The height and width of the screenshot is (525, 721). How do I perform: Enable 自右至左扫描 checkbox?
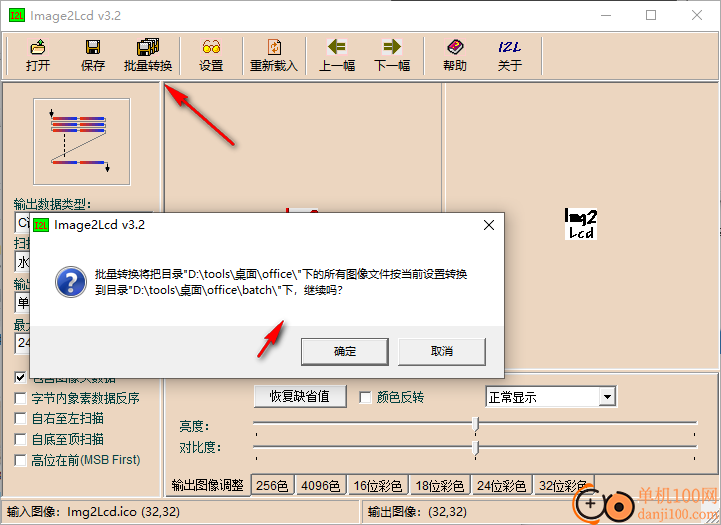pos(20,418)
